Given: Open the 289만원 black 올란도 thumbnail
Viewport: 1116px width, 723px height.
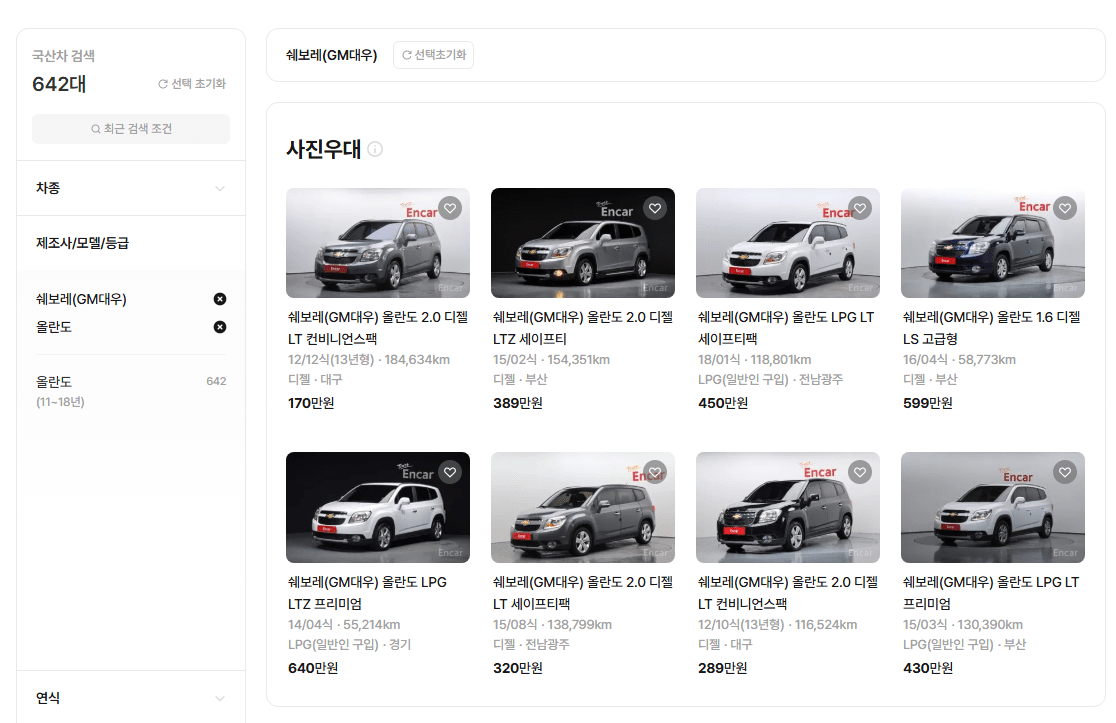Looking at the screenshot, I should coord(788,507).
